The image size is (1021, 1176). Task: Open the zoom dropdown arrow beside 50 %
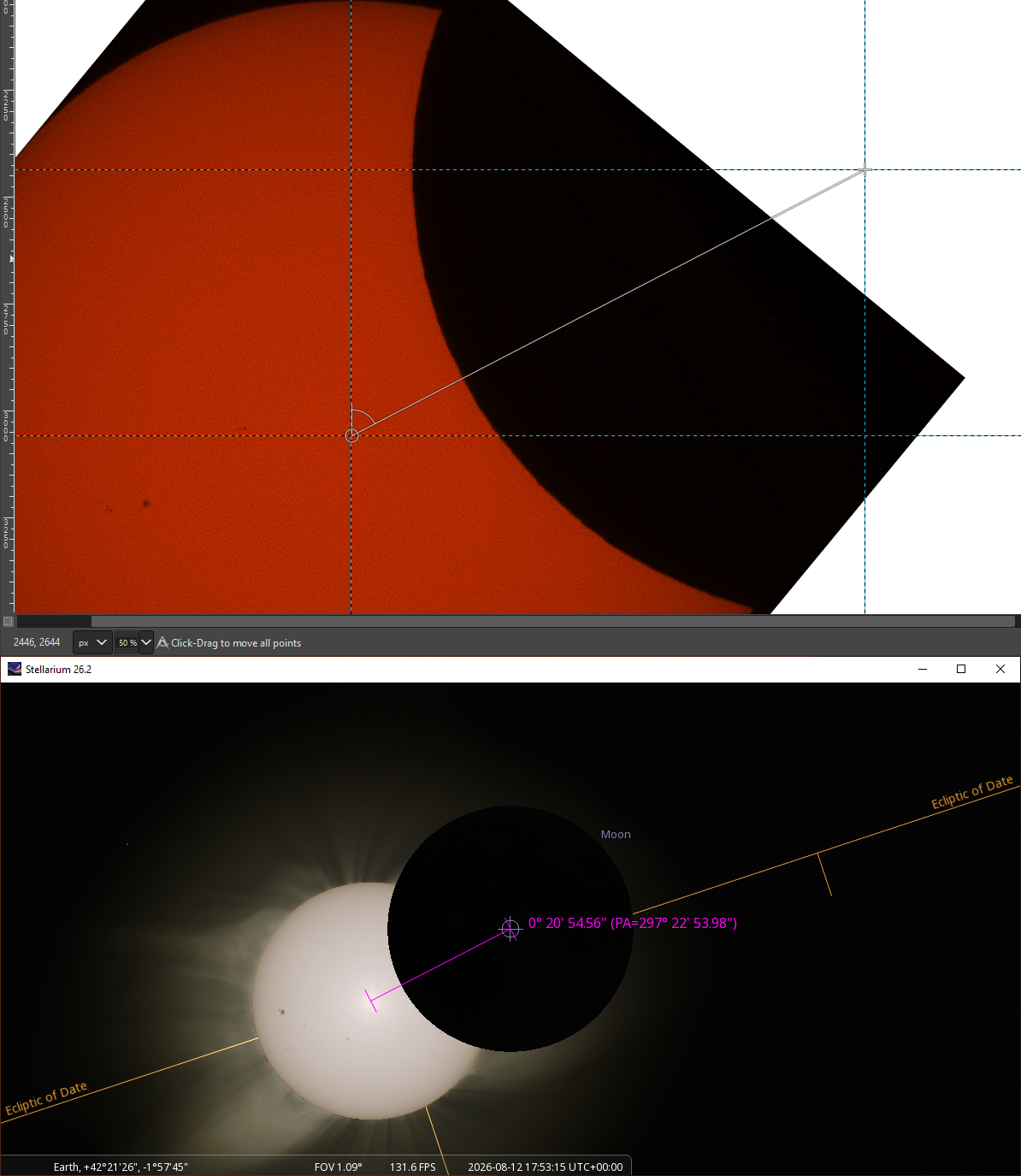coord(146,642)
